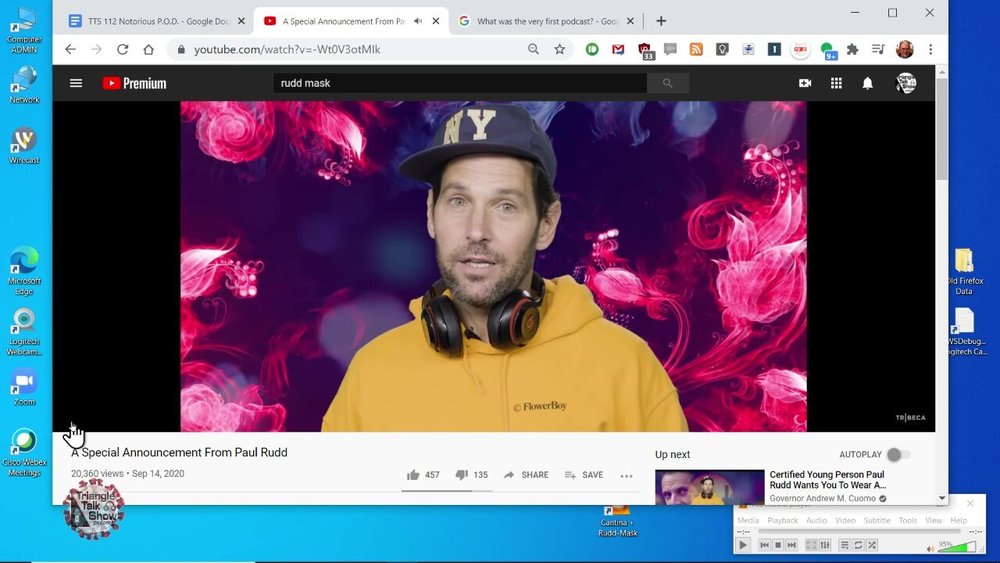Open the VLC Playback menu

pyautogui.click(x=783, y=520)
